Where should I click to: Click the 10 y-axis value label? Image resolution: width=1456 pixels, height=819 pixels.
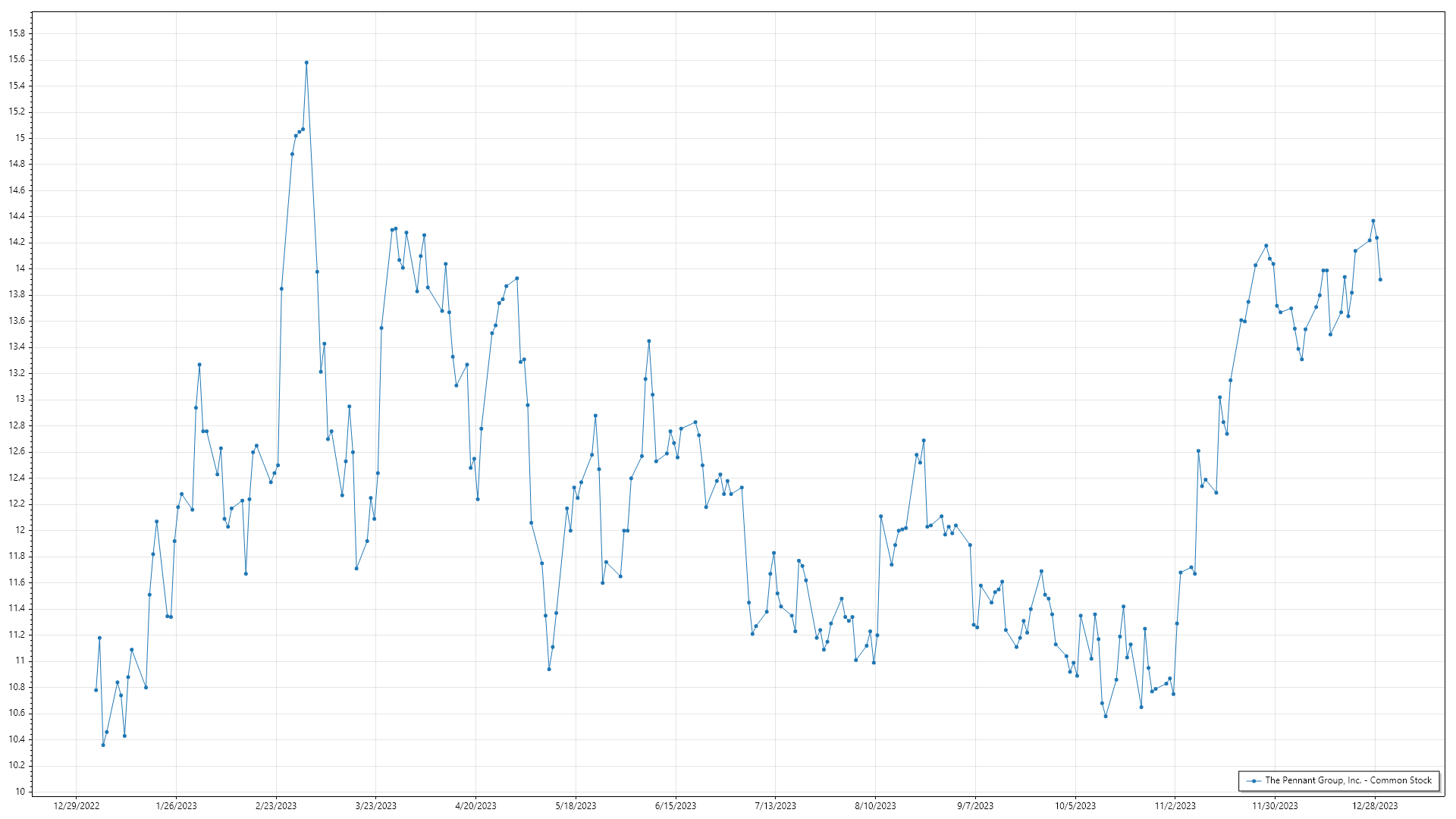pyautogui.click(x=20, y=791)
